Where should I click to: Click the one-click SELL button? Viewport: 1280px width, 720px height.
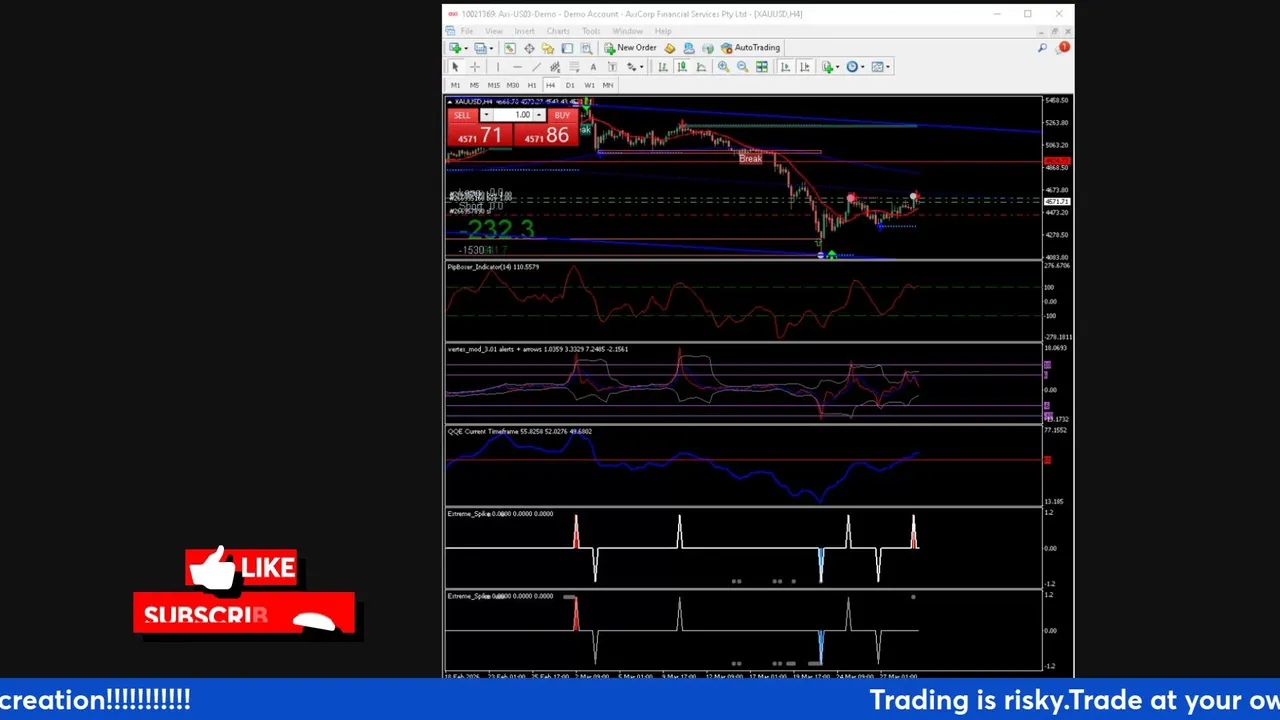pyautogui.click(x=462, y=115)
